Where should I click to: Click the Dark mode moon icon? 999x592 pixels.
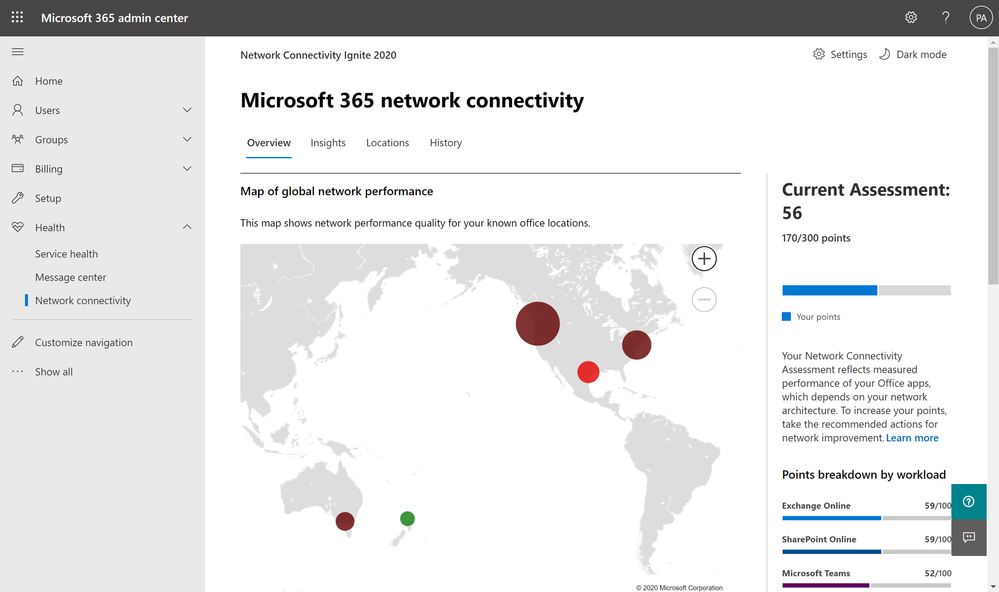point(884,54)
